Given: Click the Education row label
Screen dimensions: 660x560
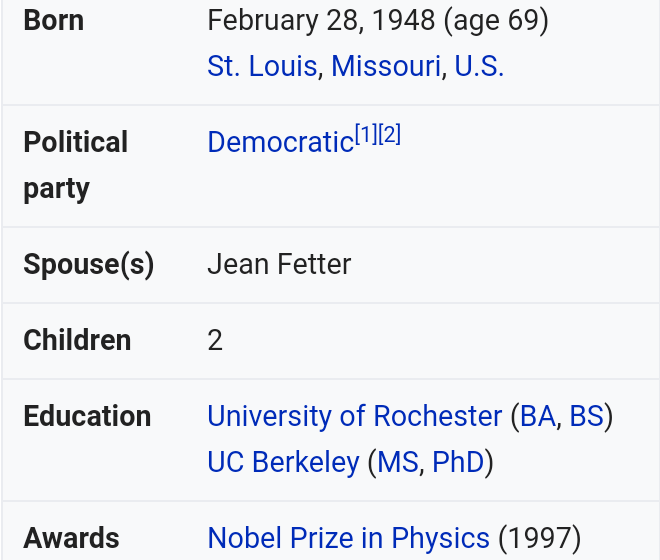Looking at the screenshot, I should pos(87,416).
